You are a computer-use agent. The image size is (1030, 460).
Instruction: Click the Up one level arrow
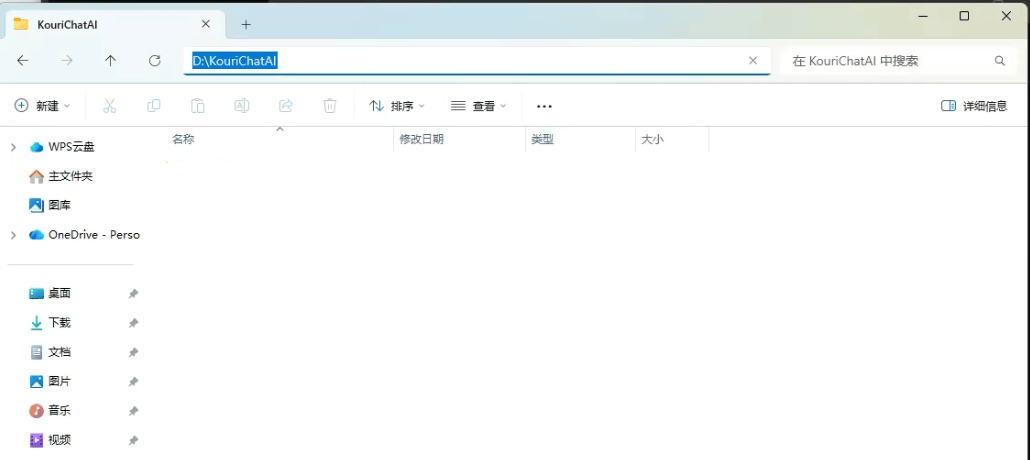coord(110,61)
